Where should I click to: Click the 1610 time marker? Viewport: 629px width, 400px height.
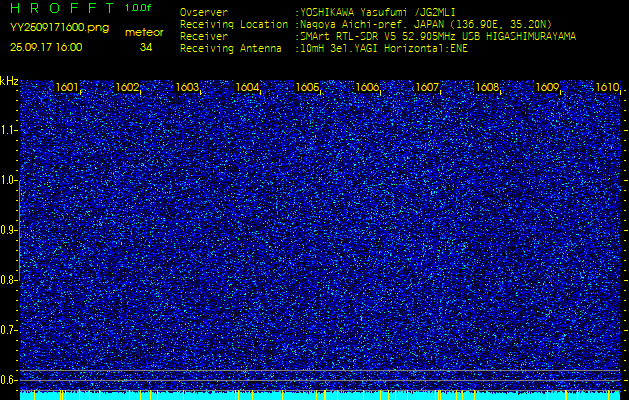click(x=607, y=87)
